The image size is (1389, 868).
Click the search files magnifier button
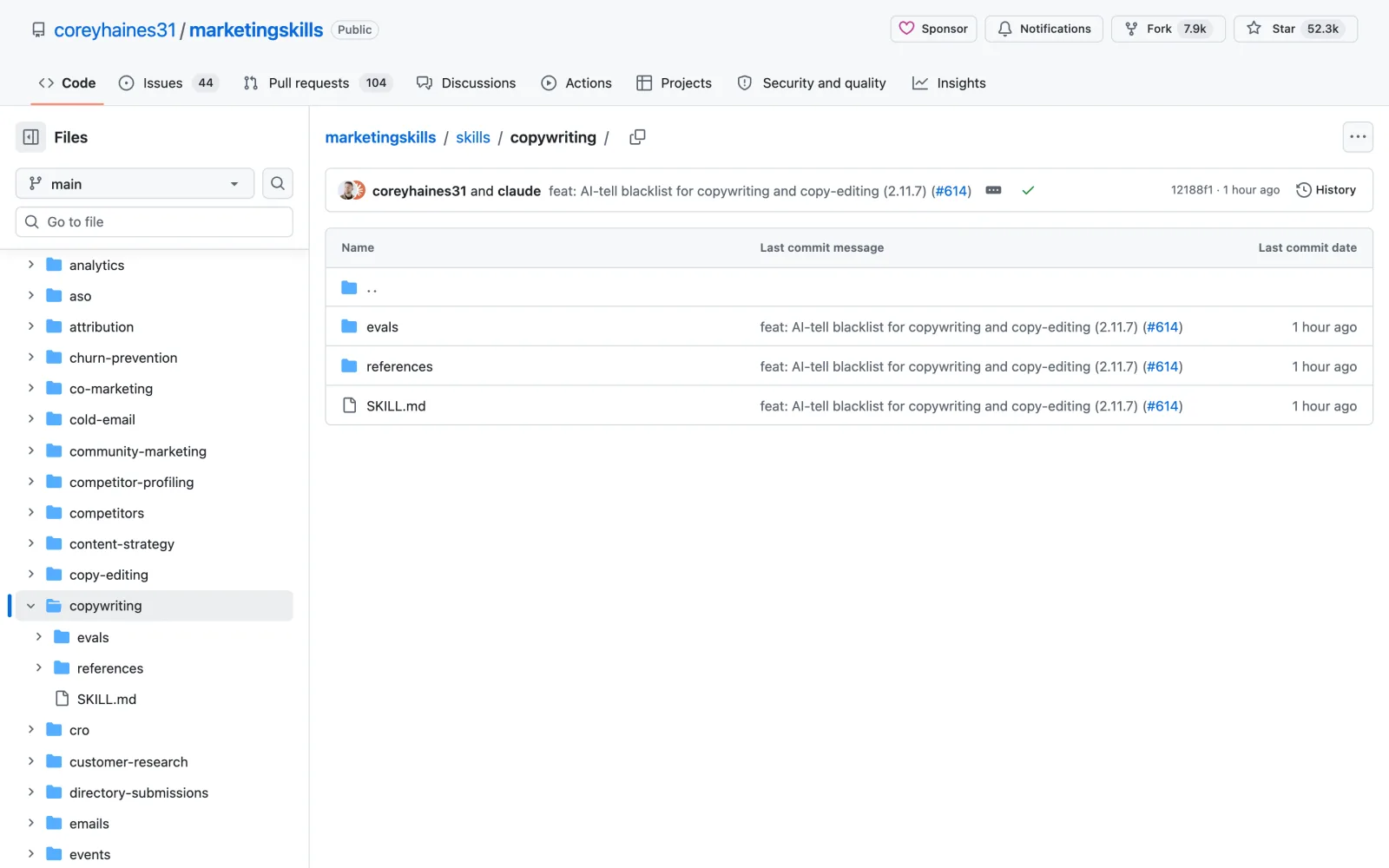click(x=278, y=183)
